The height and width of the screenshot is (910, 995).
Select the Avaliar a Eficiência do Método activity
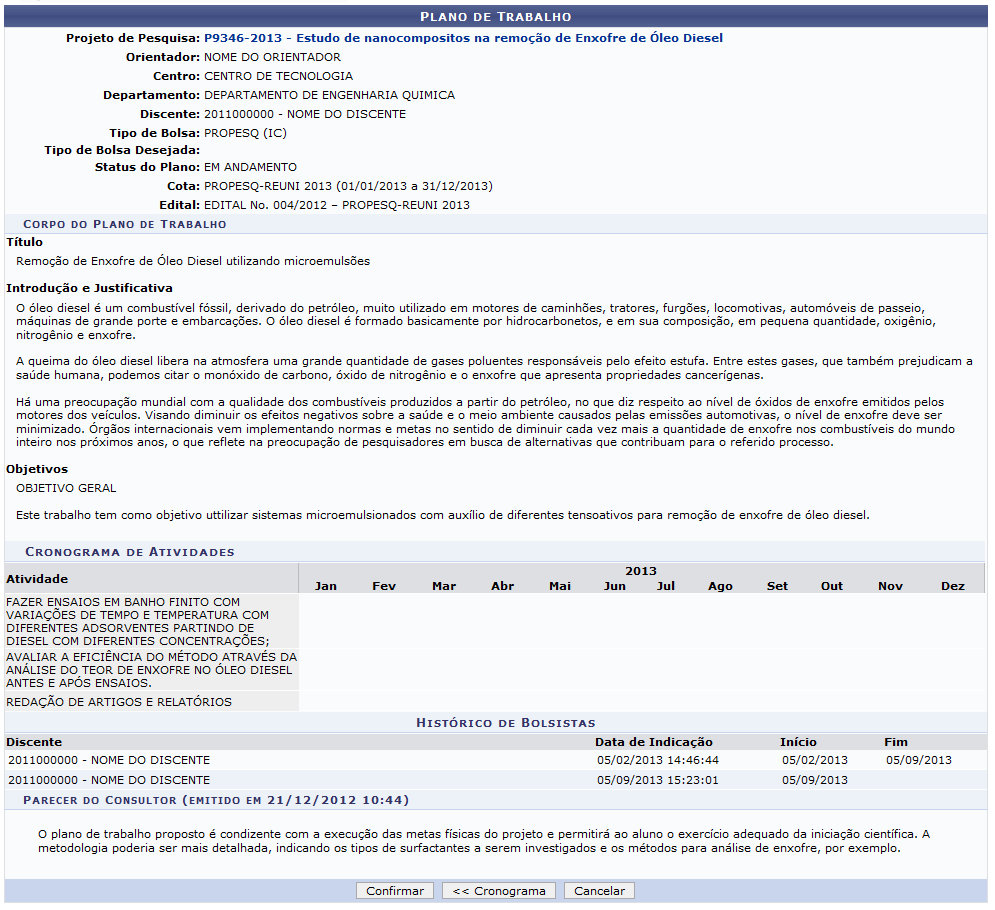pyautogui.click(x=150, y=670)
